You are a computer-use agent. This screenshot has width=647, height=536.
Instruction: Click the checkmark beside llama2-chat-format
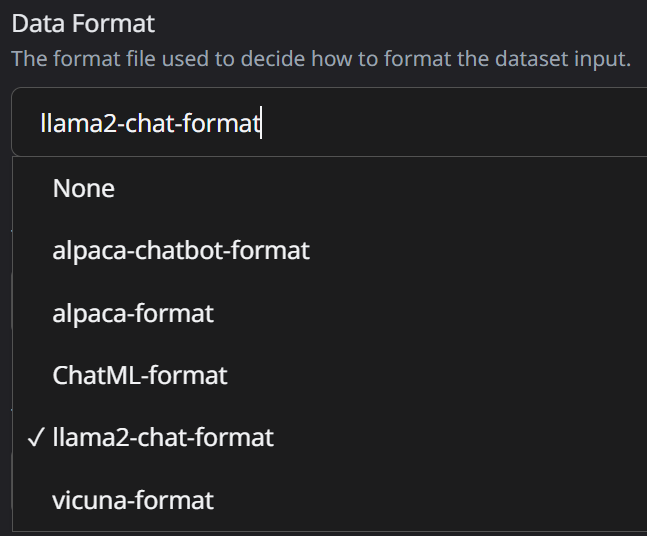37,438
